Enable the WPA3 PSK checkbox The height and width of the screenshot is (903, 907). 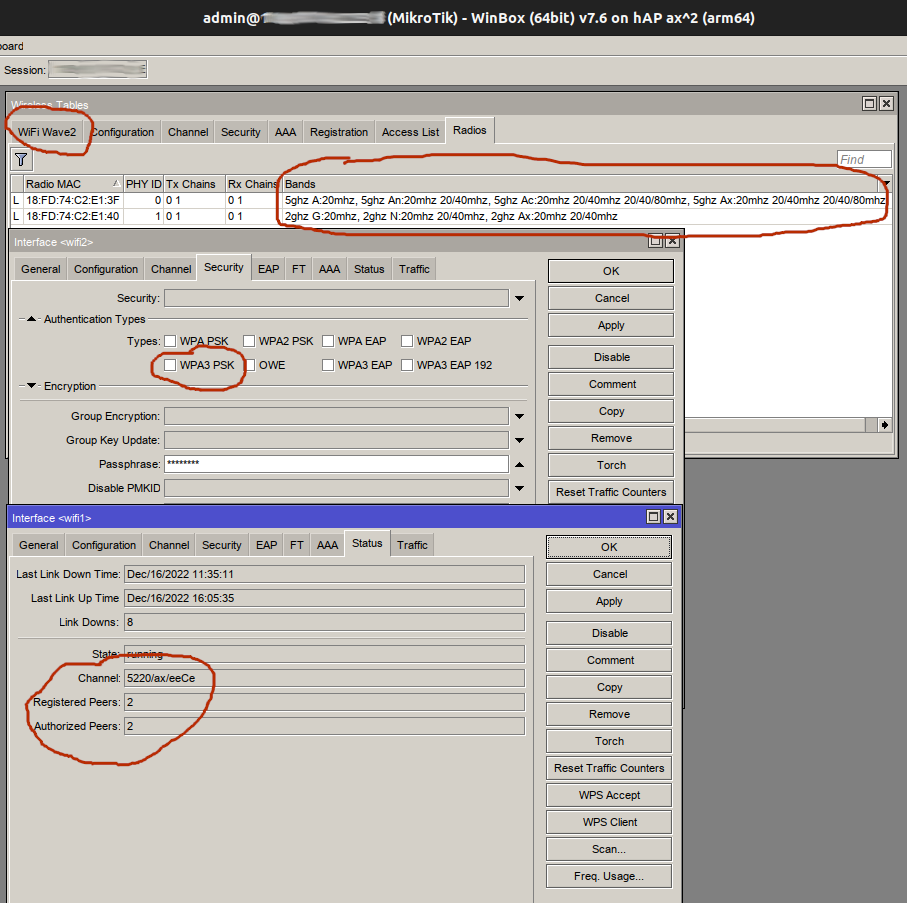click(170, 365)
